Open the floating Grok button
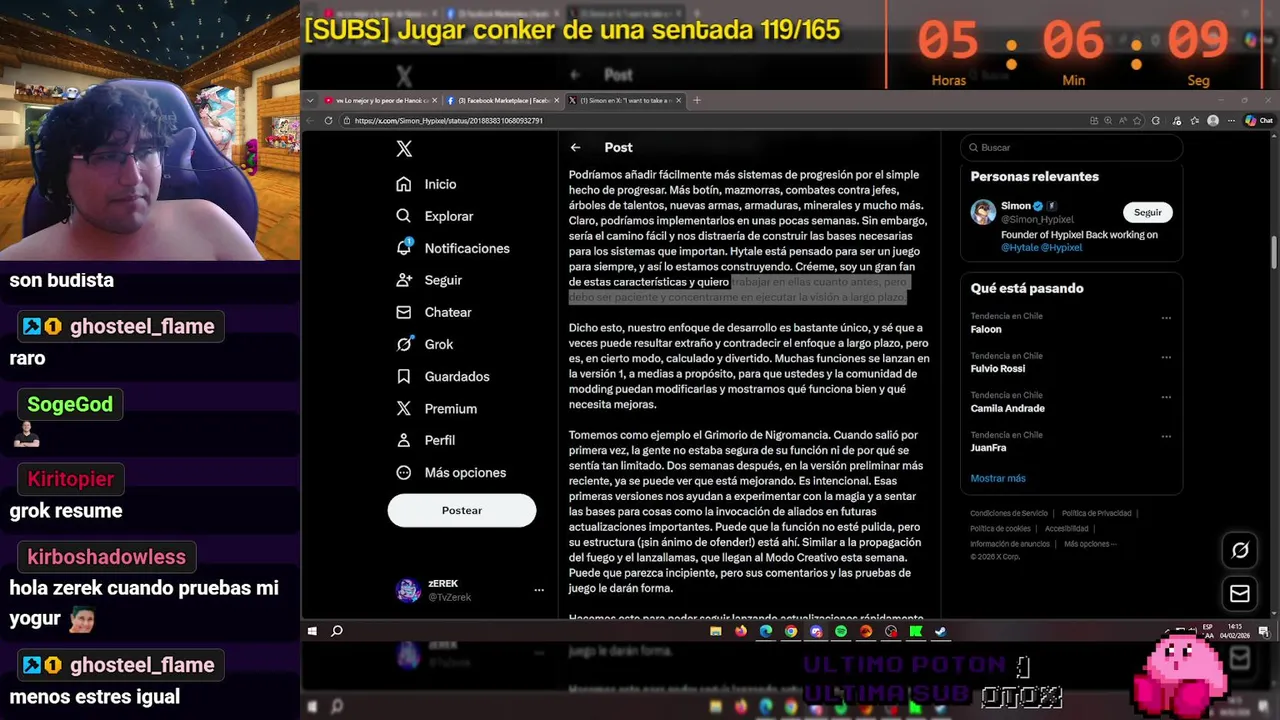1280x720 pixels. coord(1240,550)
